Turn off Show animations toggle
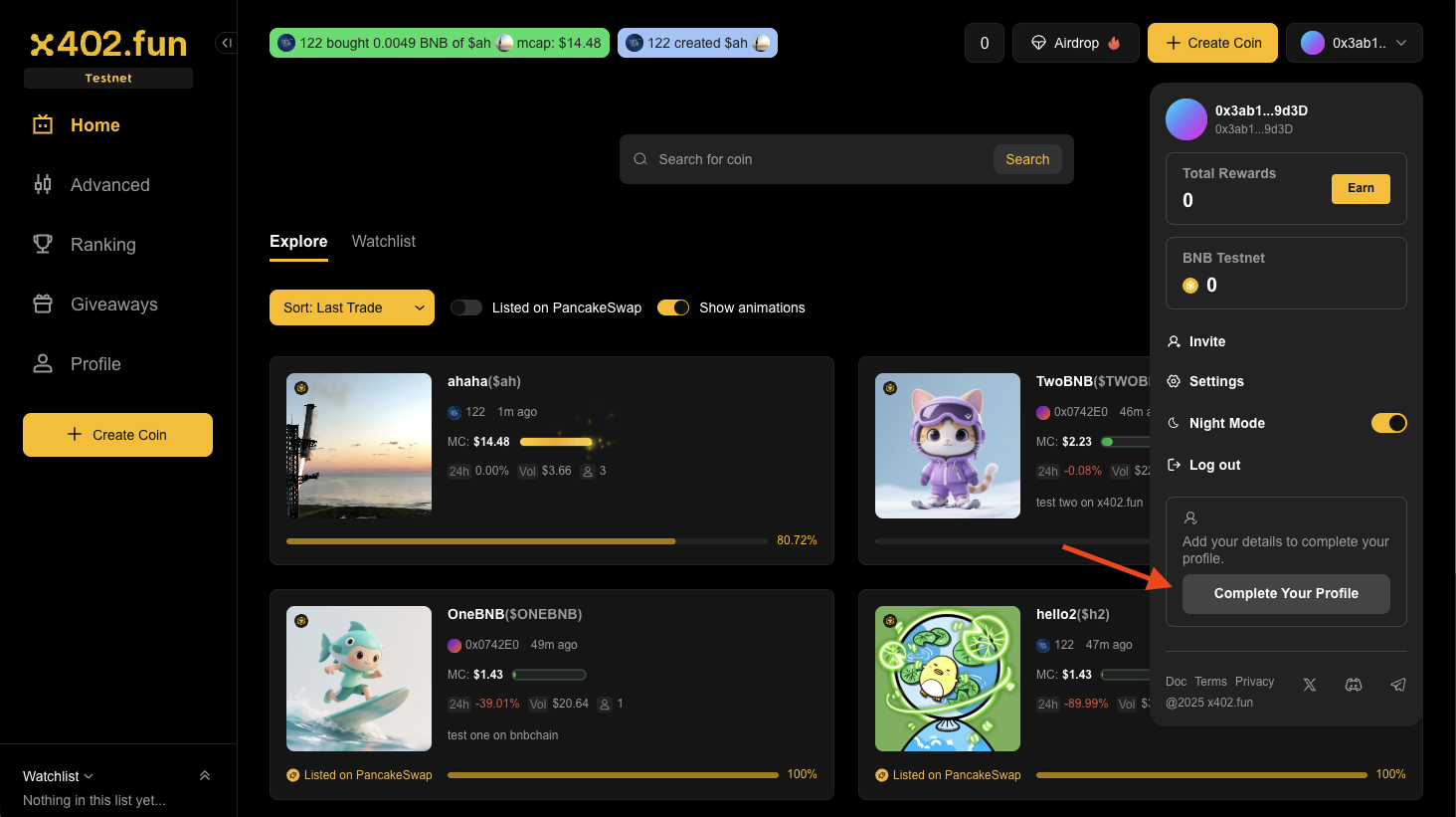 coord(673,307)
